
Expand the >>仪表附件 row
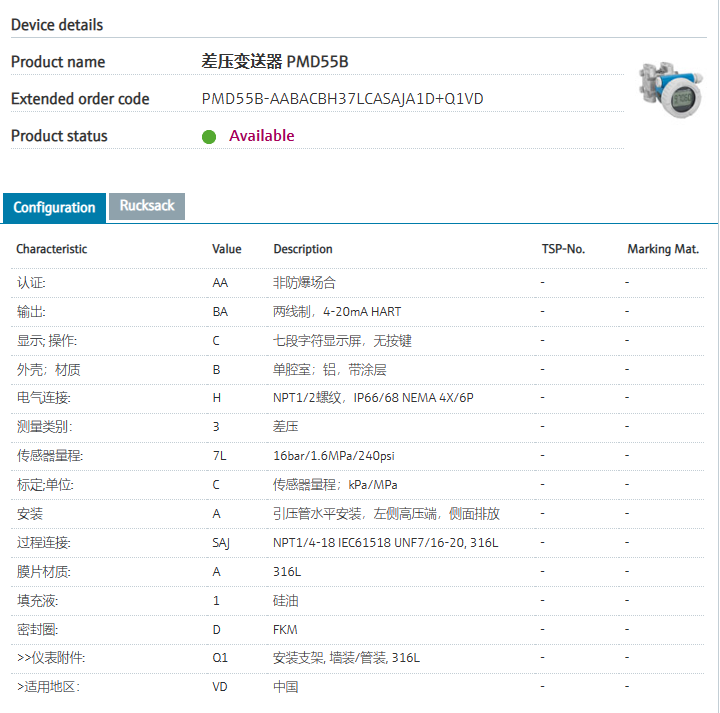coord(51,658)
